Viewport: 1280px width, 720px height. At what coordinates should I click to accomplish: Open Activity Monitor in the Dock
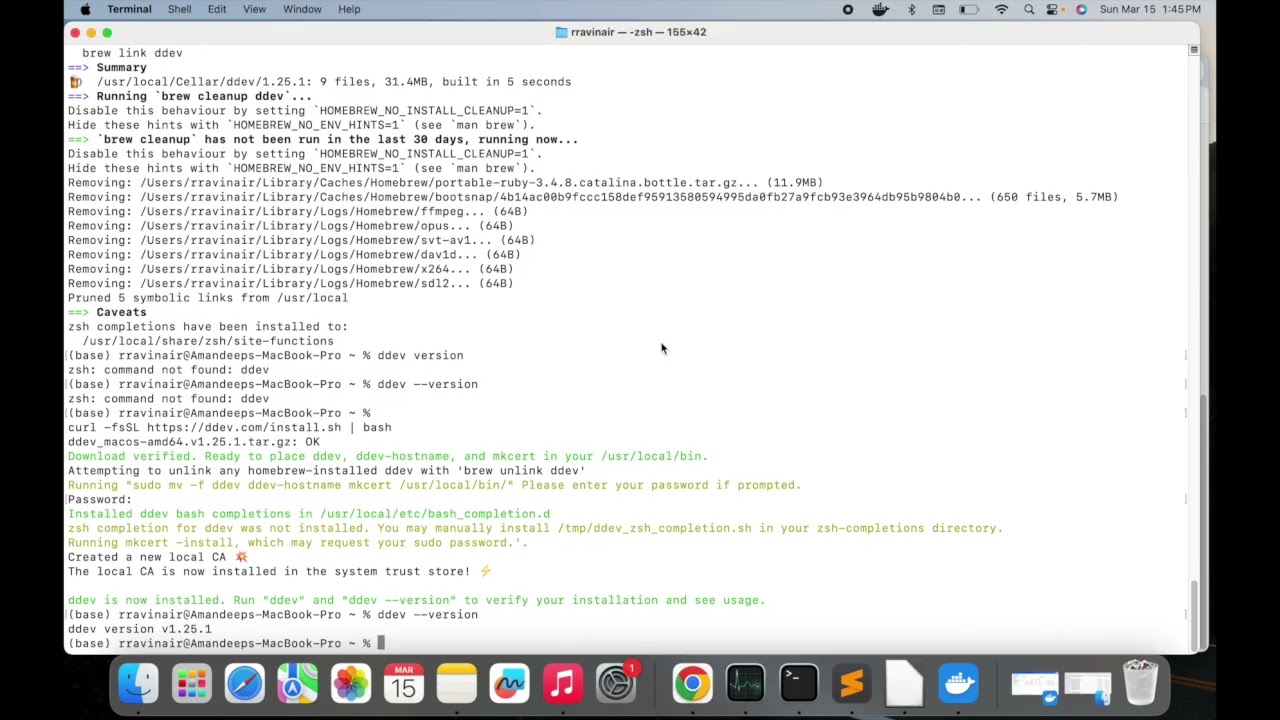click(x=745, y=684)
